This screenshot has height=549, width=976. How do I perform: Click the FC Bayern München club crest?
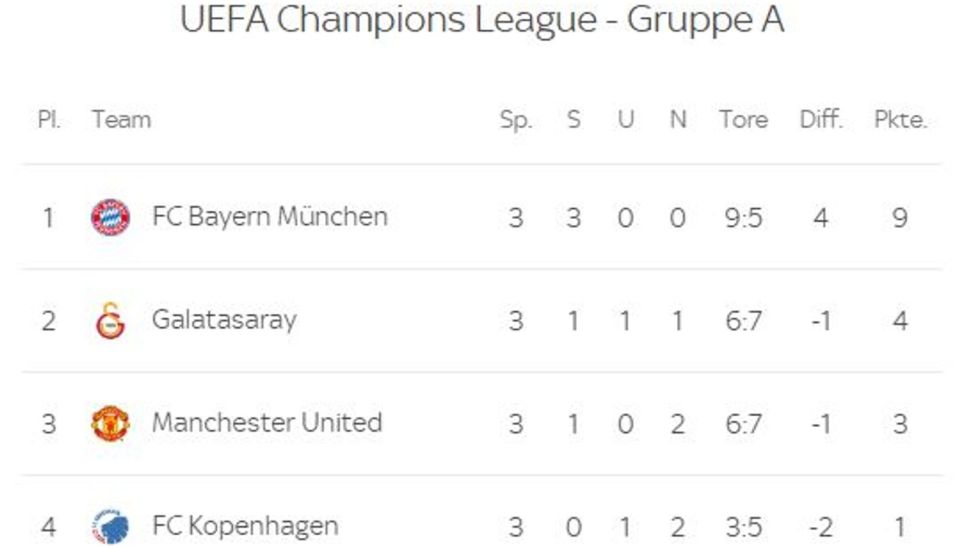pos(110,217)
